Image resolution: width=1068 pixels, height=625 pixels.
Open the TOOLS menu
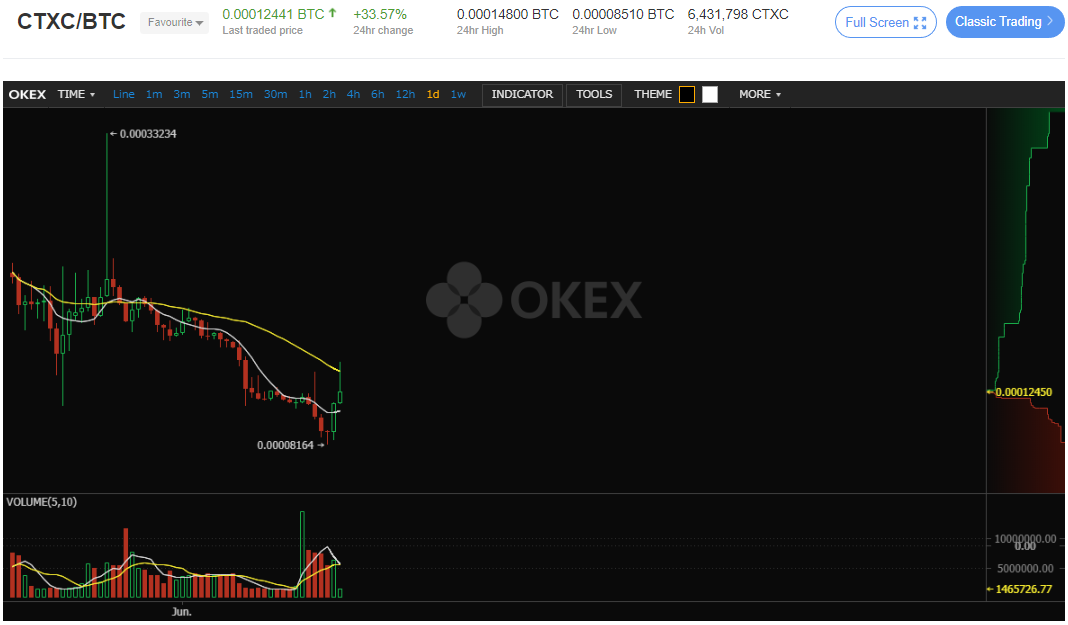594,95
